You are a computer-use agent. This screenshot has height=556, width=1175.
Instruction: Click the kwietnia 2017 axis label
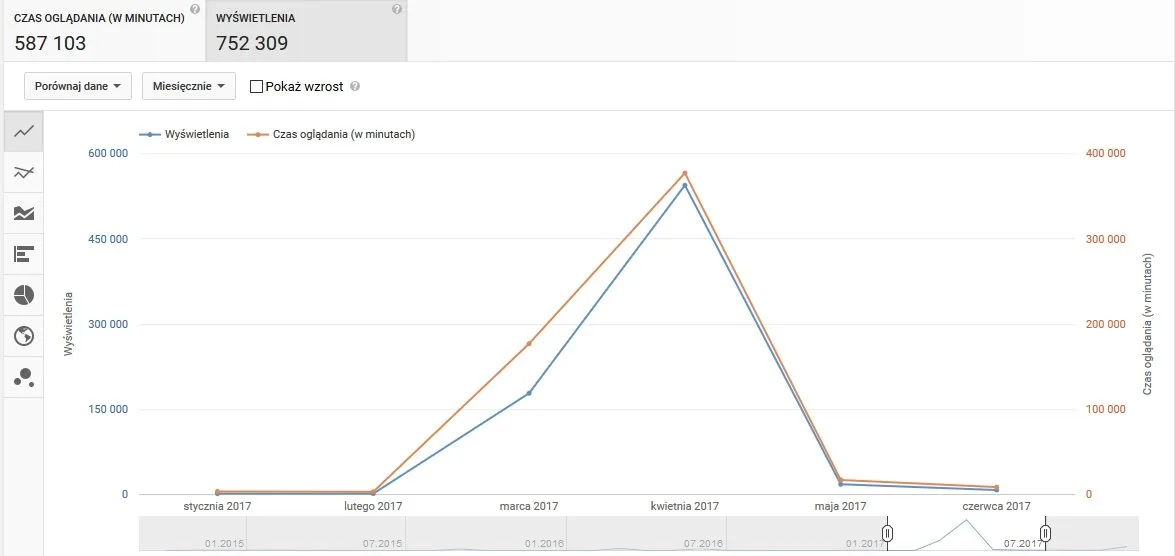(x=685, y=507)
